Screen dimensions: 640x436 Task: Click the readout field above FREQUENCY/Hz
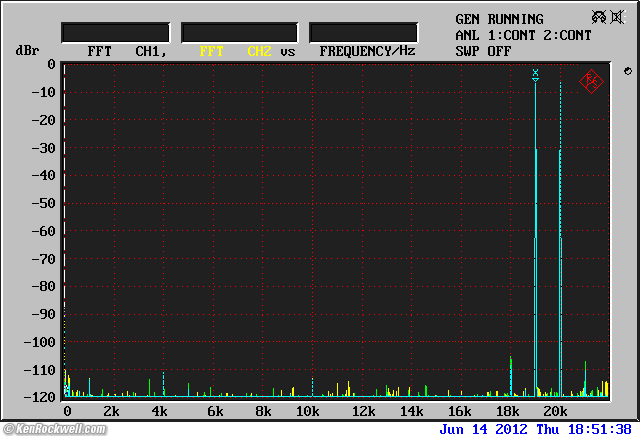click(x=363, y=32)
